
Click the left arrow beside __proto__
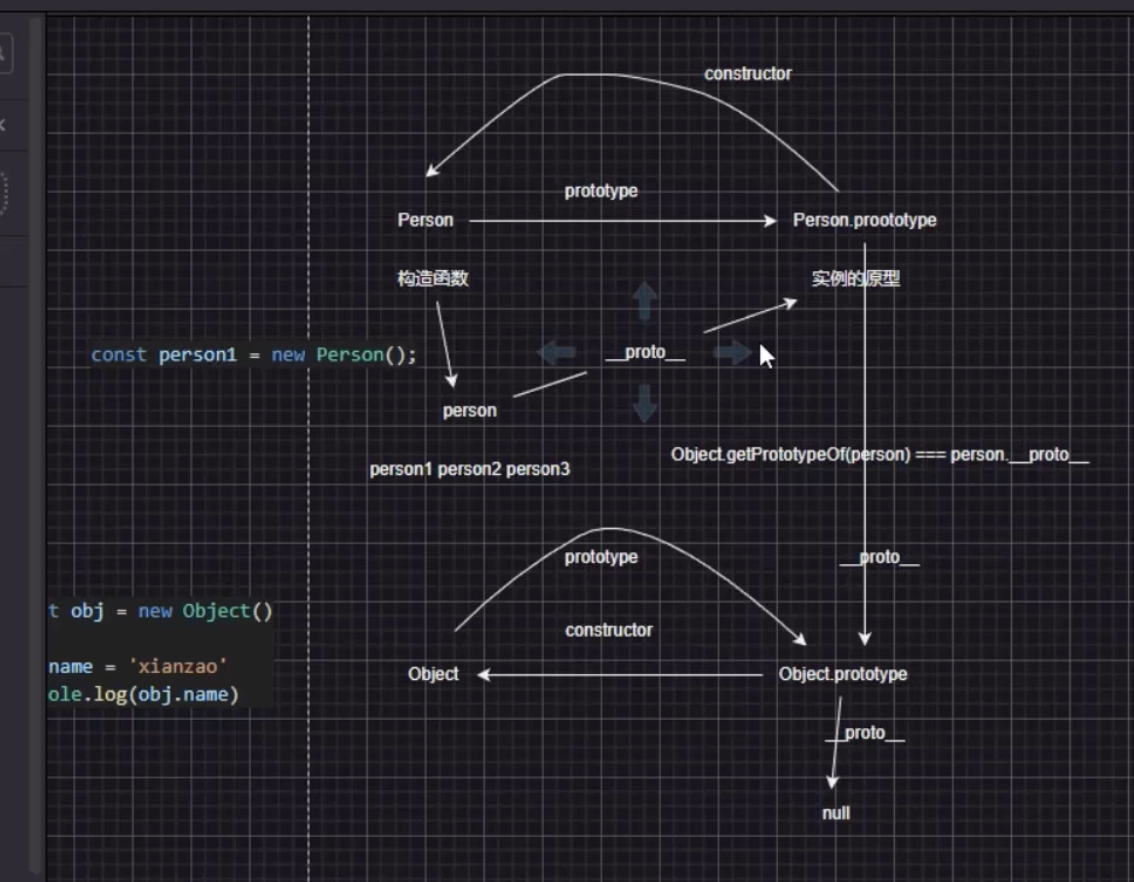click(557, 352)
